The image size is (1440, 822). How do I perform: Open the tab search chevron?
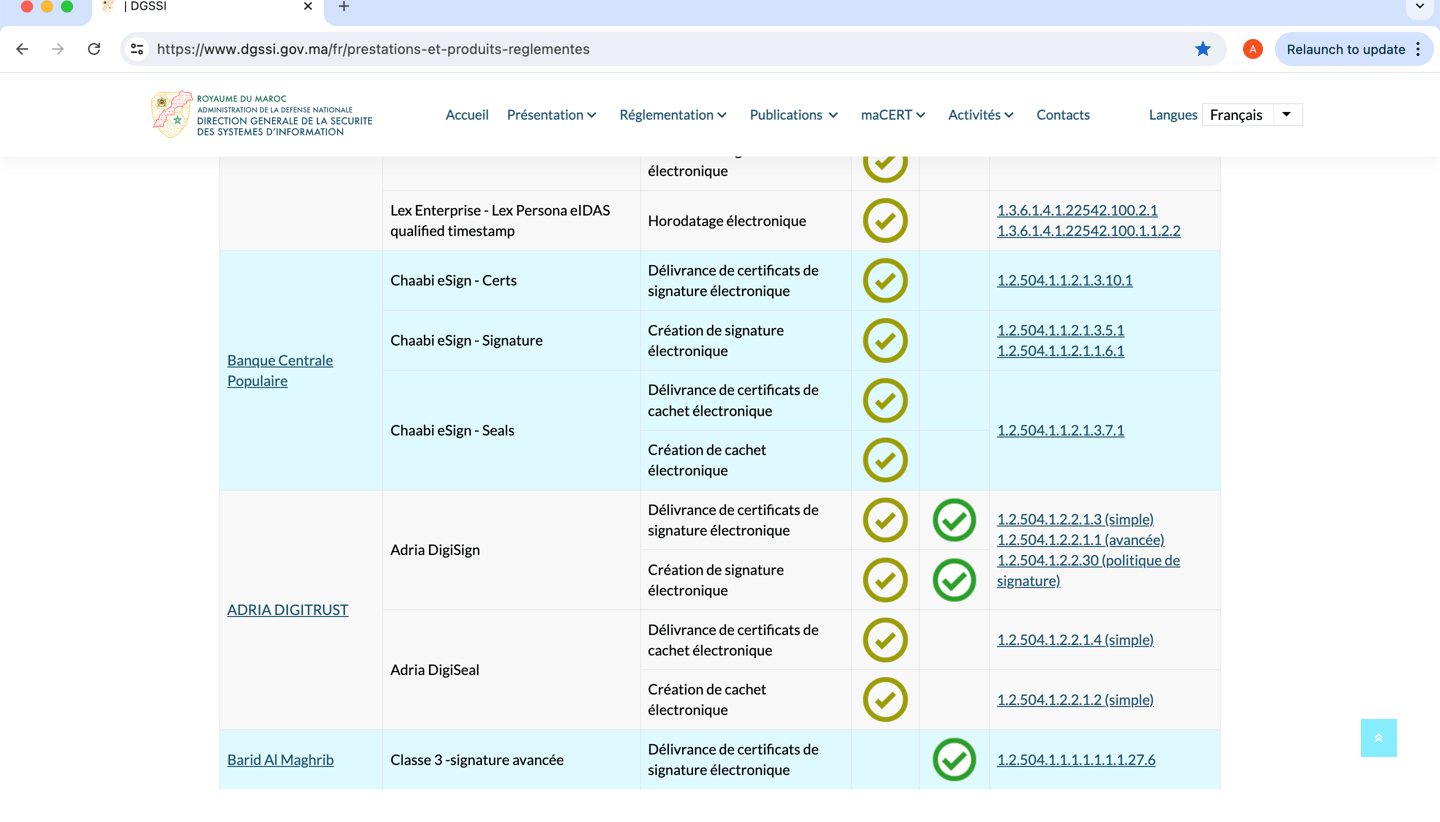click(x=1420, y=7)
